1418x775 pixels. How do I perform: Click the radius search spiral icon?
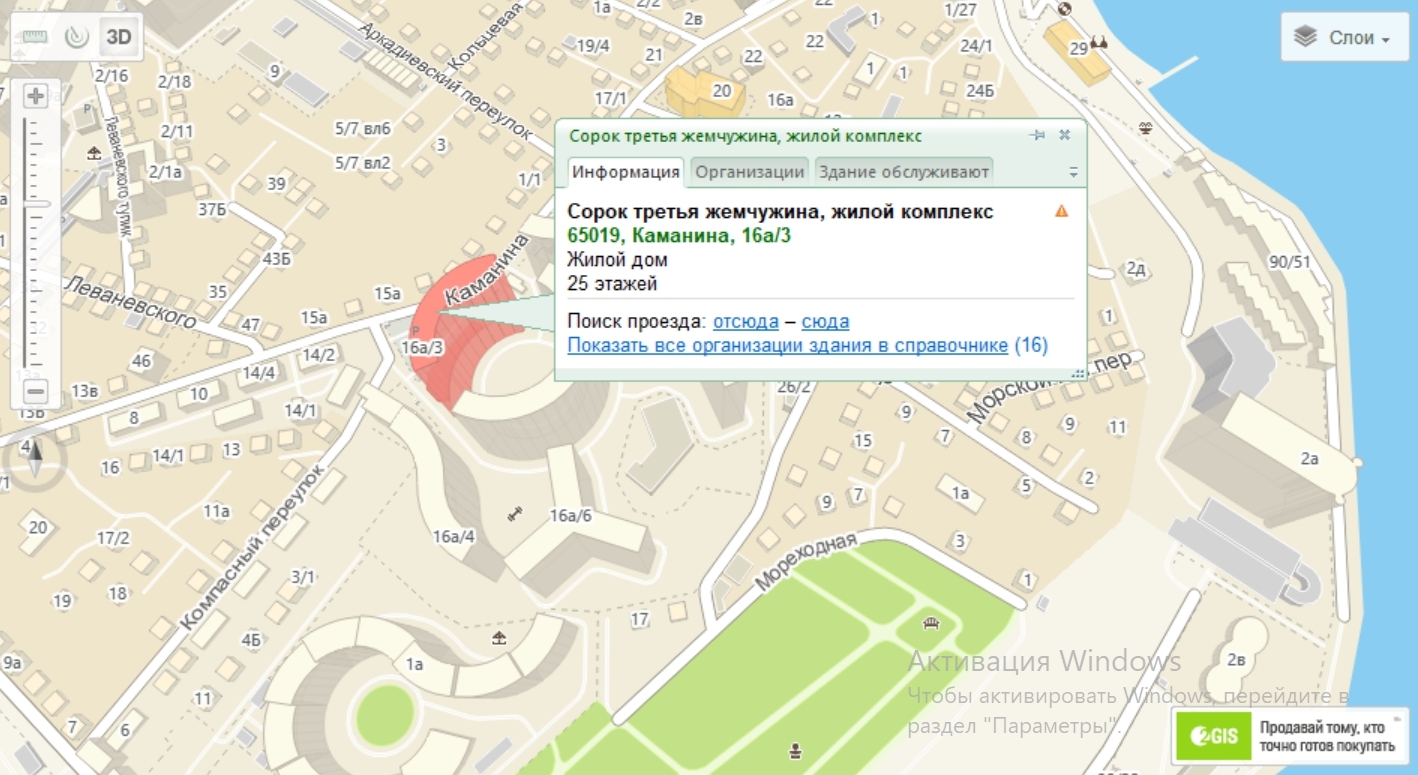pos(77,37)
